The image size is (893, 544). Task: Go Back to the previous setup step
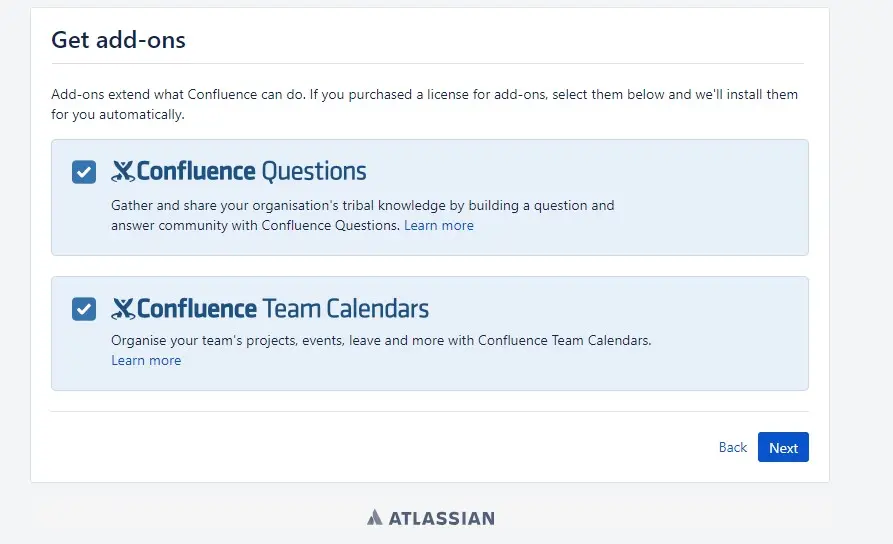point(732,448)
